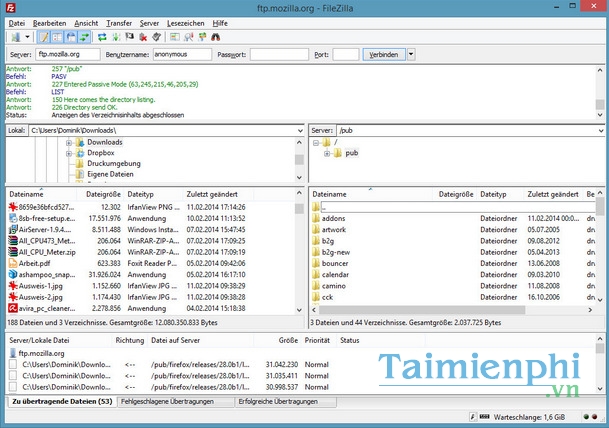Screen dimensions: 609x428
Task: Toggle directory comparison
Action: (189, 37)
